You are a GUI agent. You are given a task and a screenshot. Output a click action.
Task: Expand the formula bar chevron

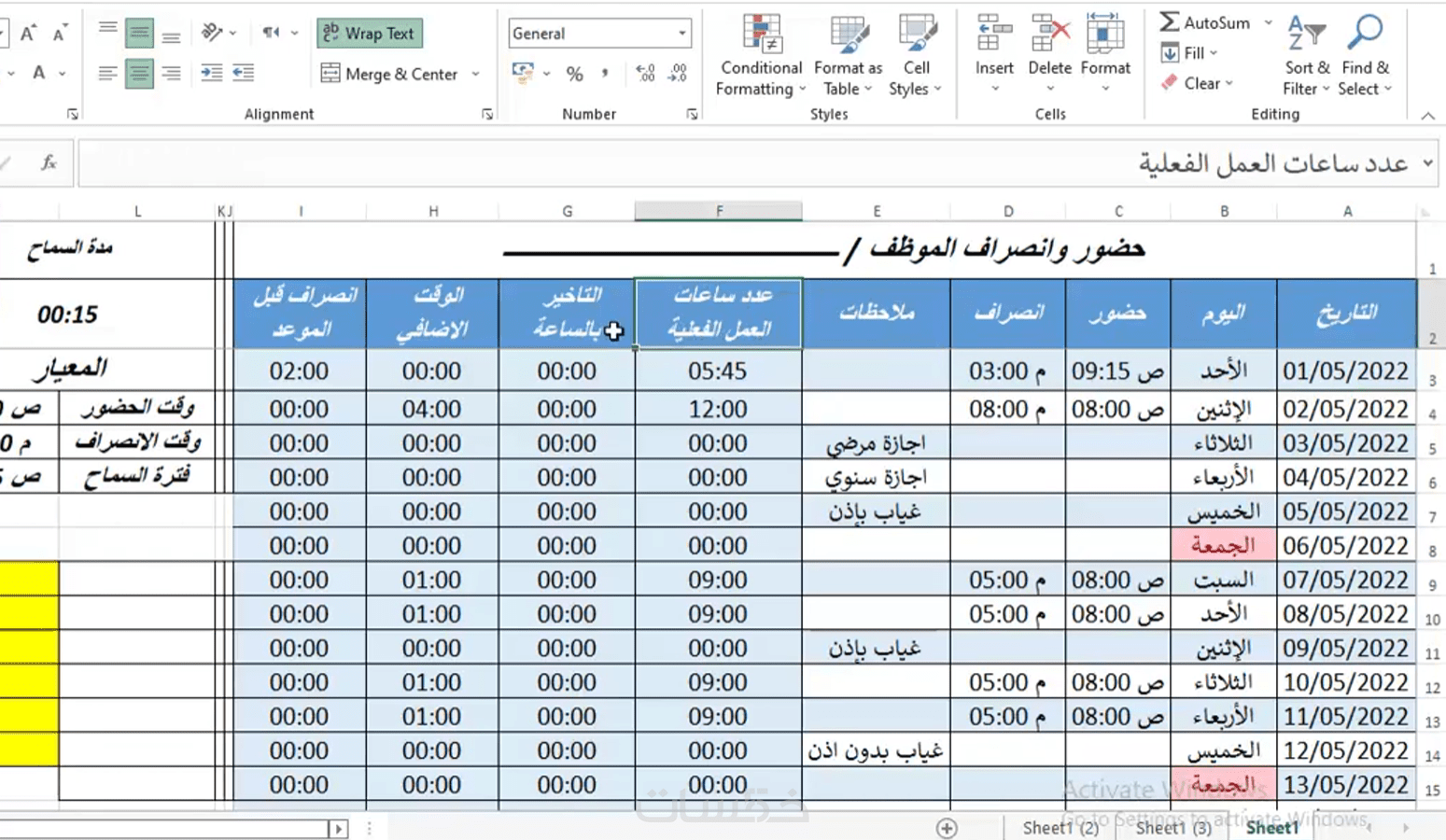point(1427,162)
